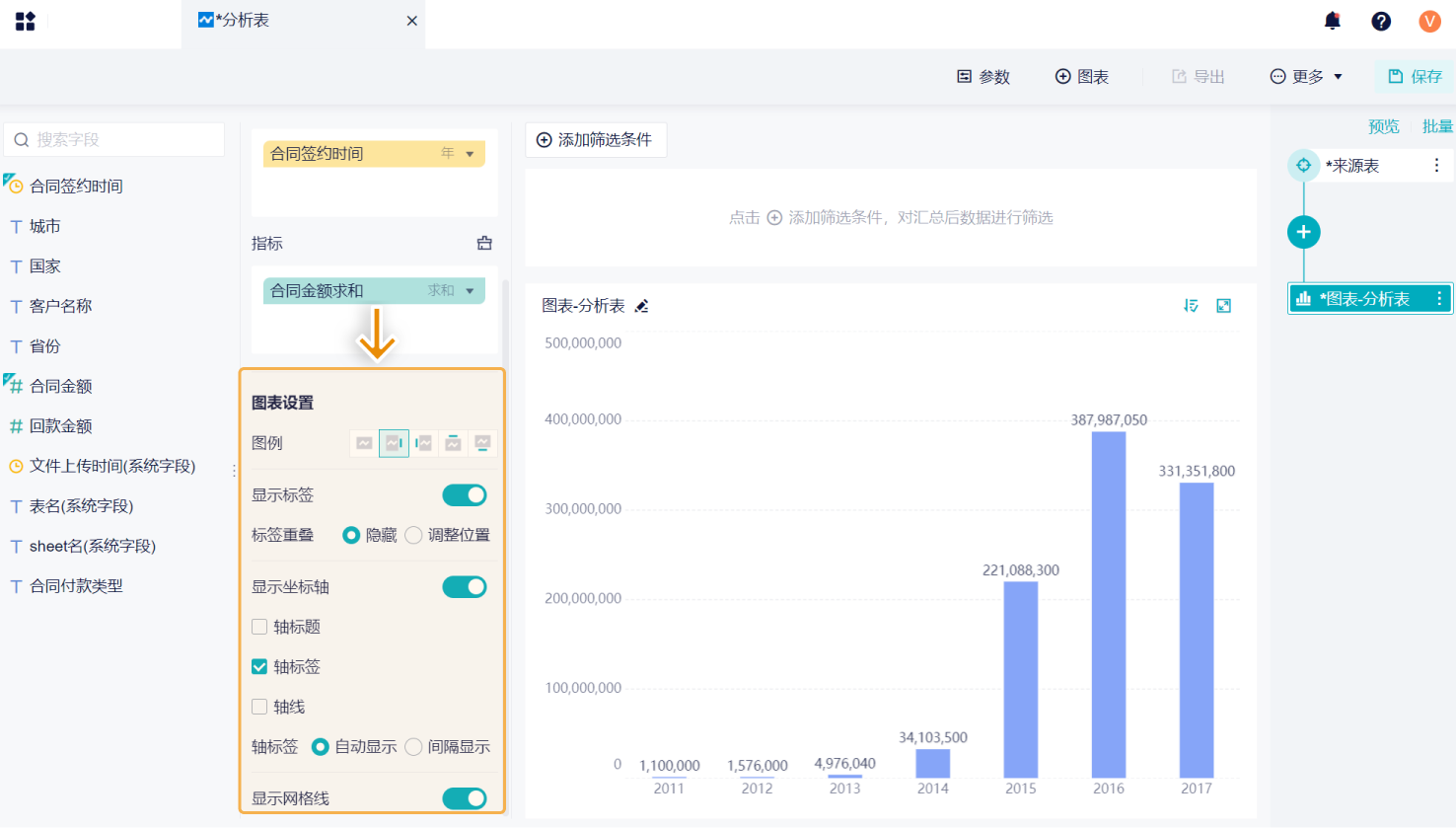Expand the 更多 menu
The height and width of the screenshot is (828, 1456).
pos(1306,77)
